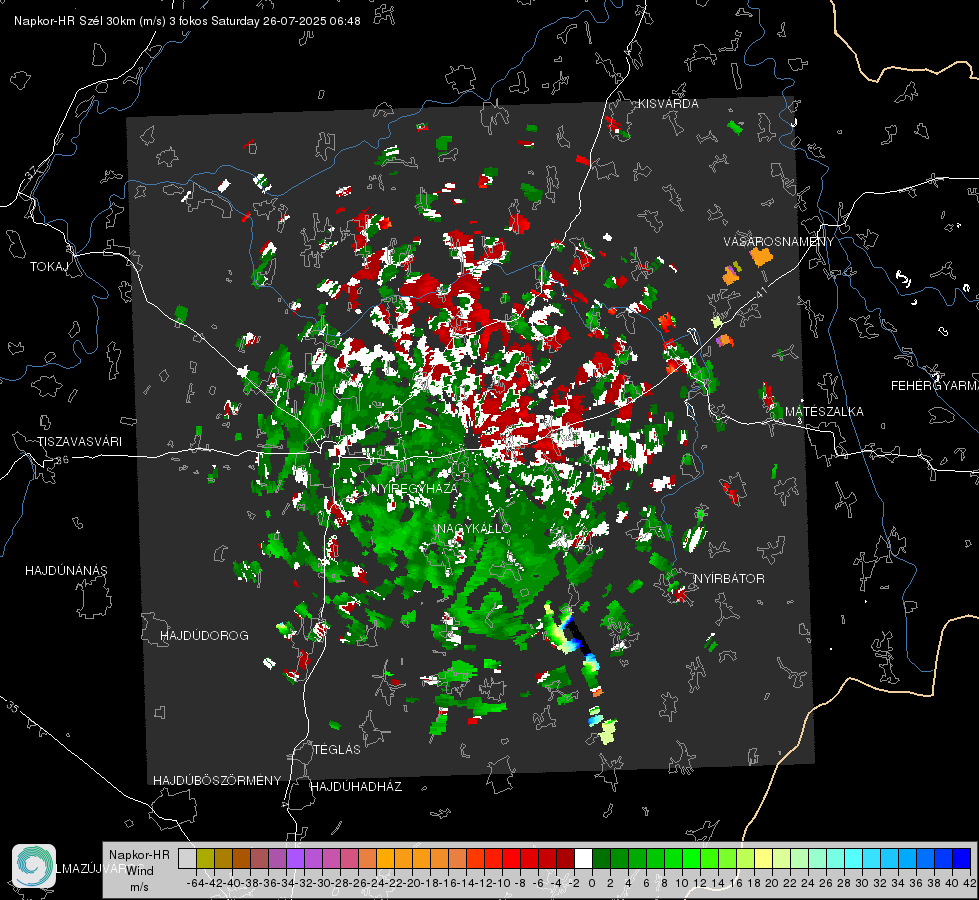Screen dimensions: 979x900
Task: Select the white swatch in wind legend
Action: (583, 858)
